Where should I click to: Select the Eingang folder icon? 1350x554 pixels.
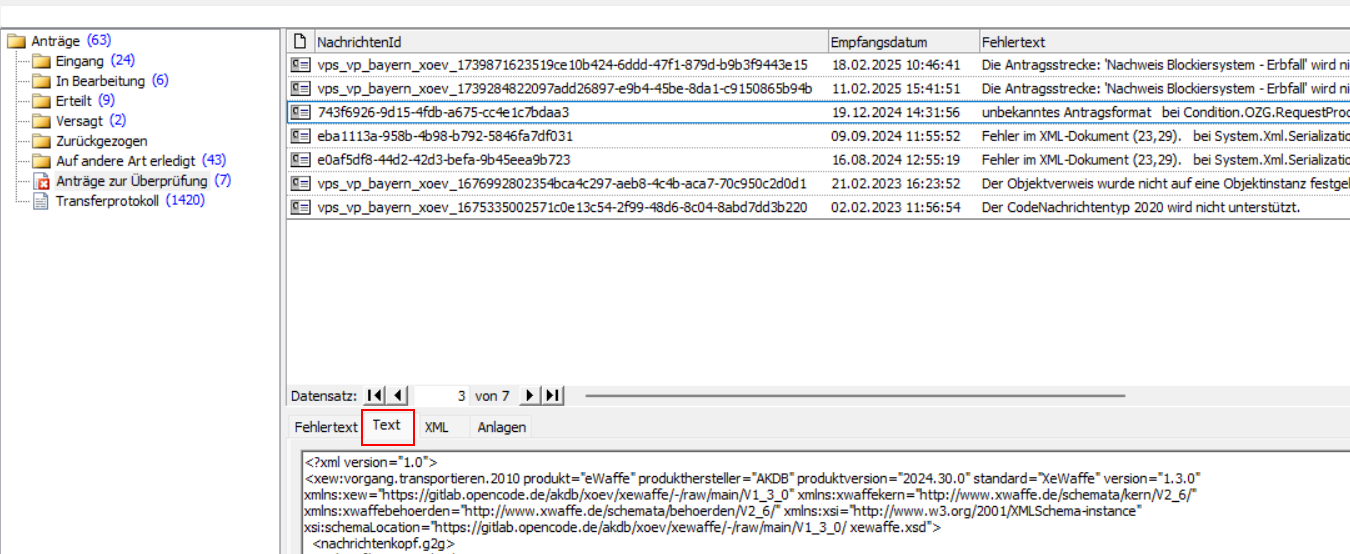tap(41, 61)
